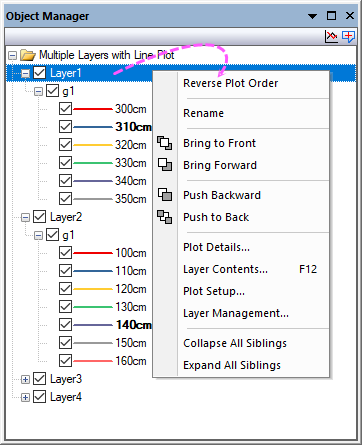Click the add-note icon in Object Manager toolbar
Image resolution: width=362 pixels, height=445 pixels.
point(348,36)
